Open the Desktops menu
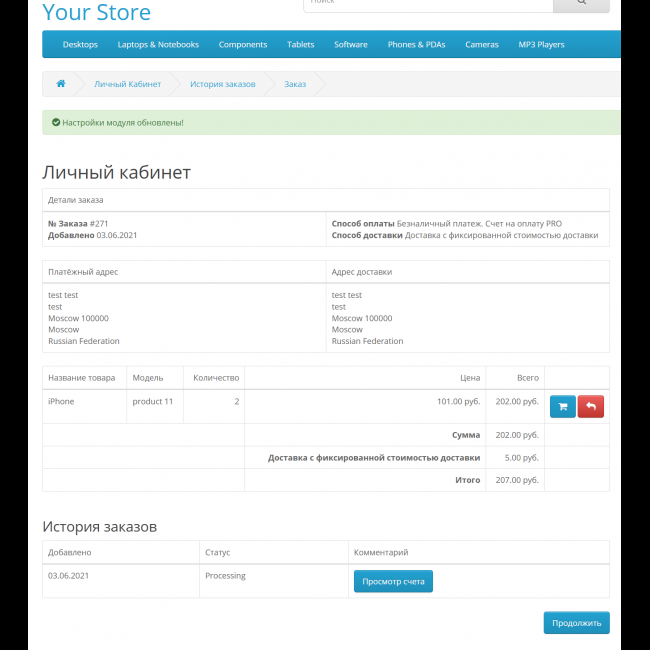Screen dimensions: 650x650 pos(80,45)
